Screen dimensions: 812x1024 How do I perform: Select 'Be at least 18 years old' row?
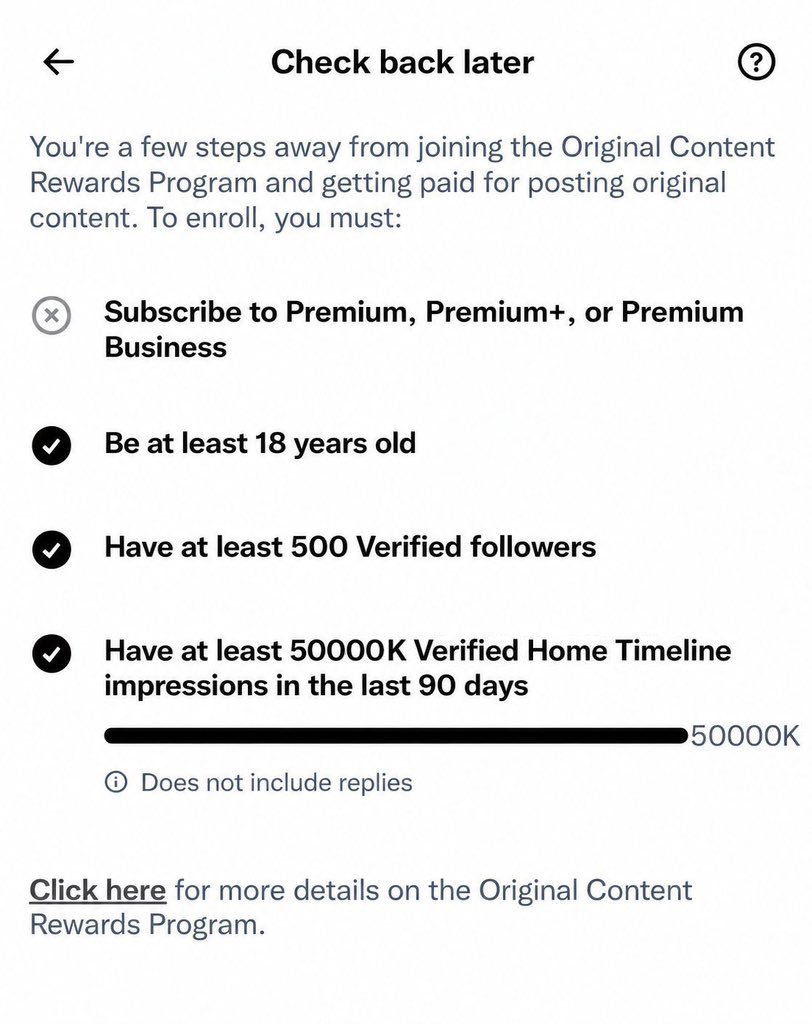coord(260,443)
